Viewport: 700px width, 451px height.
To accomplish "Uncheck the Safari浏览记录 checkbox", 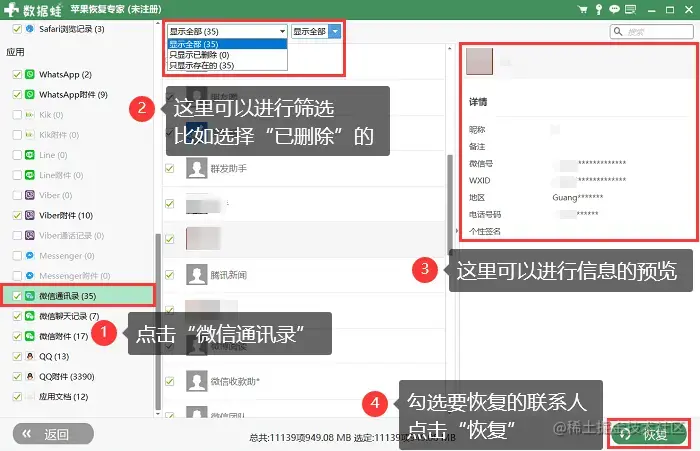I will tap(17, 29).
